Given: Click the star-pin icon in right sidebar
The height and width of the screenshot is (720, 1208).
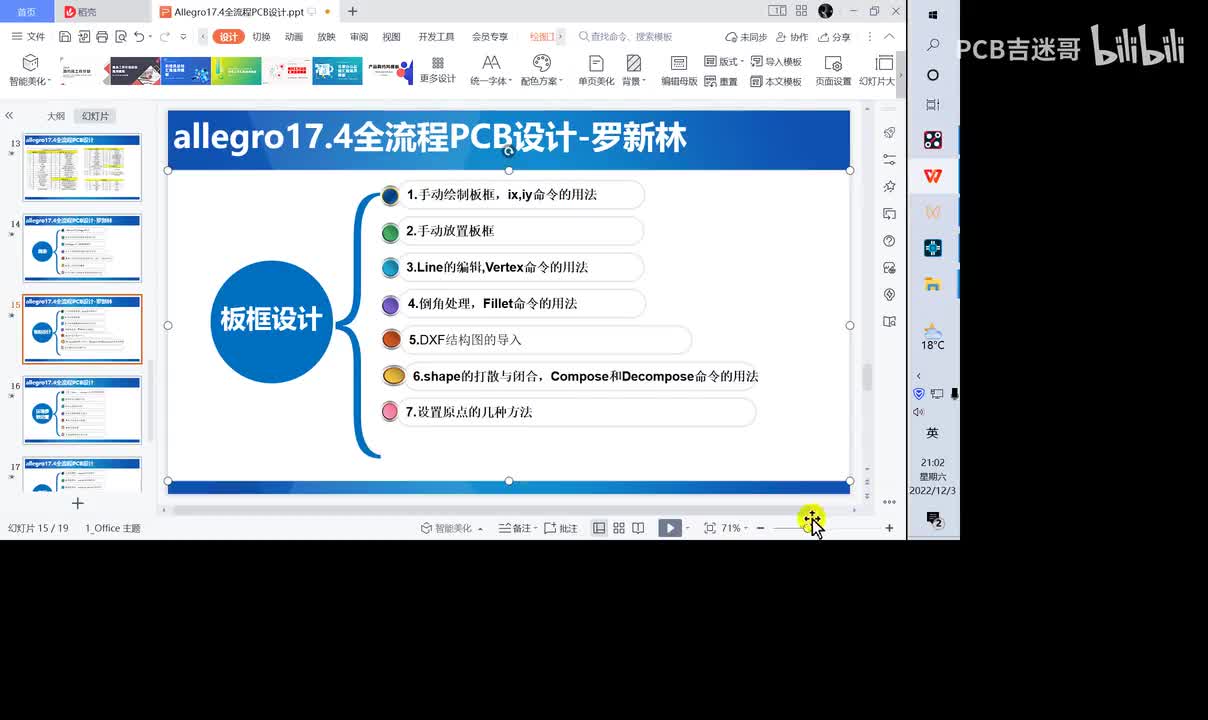Looking at the screenshot, I should pos(889,187).
